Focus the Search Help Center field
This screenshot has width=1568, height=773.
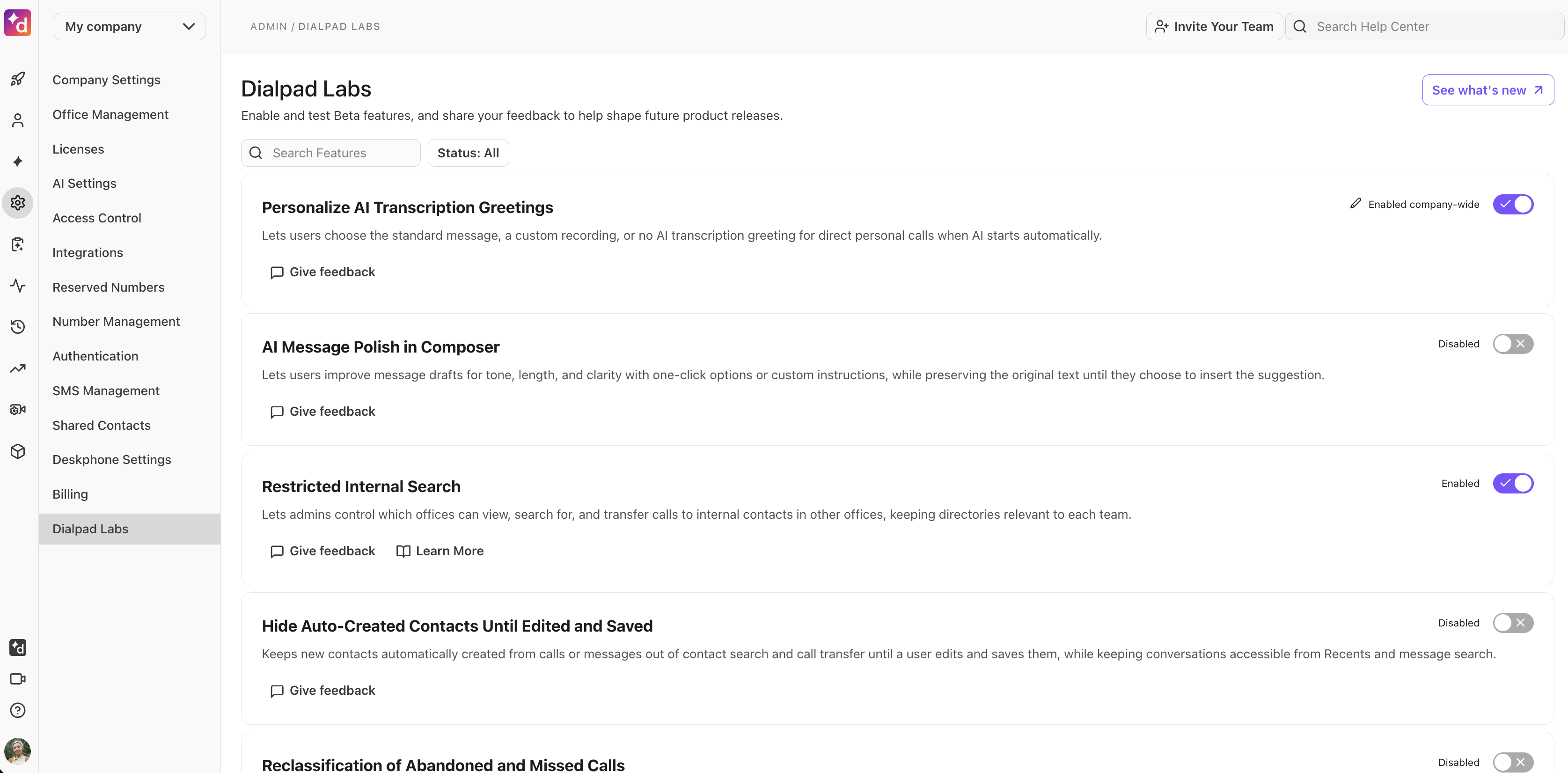click(1424, 27)
